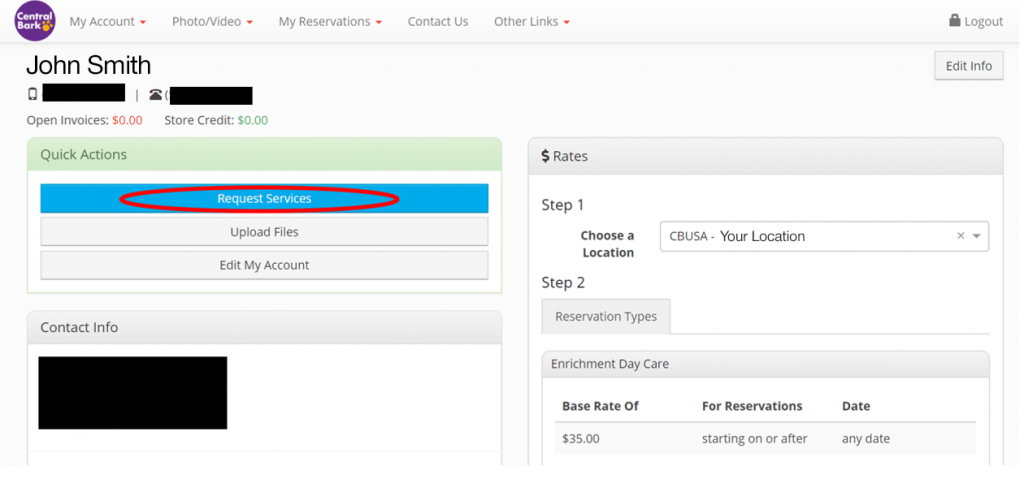Viewport: 1024px width, 479px height.
Task: Click the Quick Actions panel header
Action: pyautogui.click(x=264, y=154)
